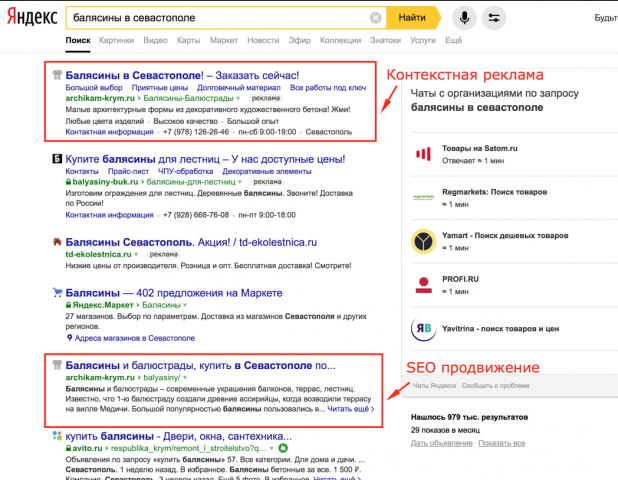The image size is (618, 480).
Task: Open the Знатоки tab
Action: point(385,40)
